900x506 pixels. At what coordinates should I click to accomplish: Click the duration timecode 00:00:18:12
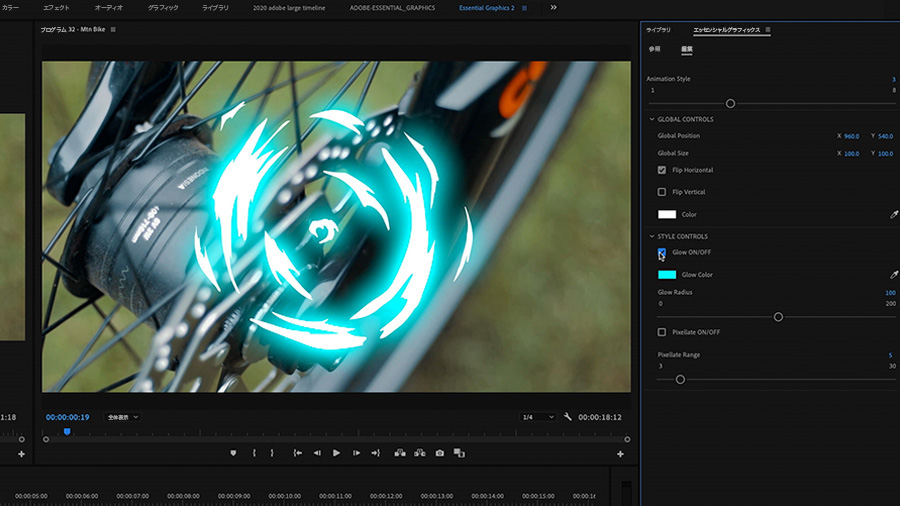600,417
